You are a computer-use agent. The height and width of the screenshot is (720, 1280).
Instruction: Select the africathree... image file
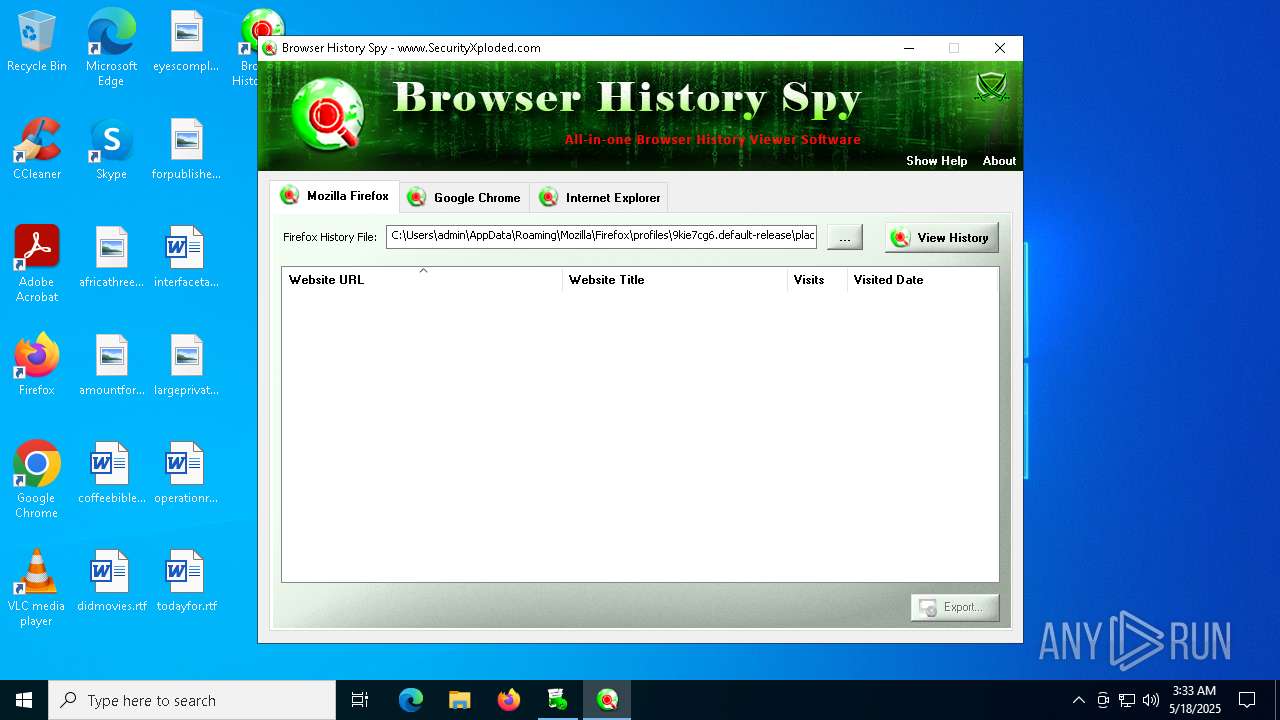click(x=111, y=257)
